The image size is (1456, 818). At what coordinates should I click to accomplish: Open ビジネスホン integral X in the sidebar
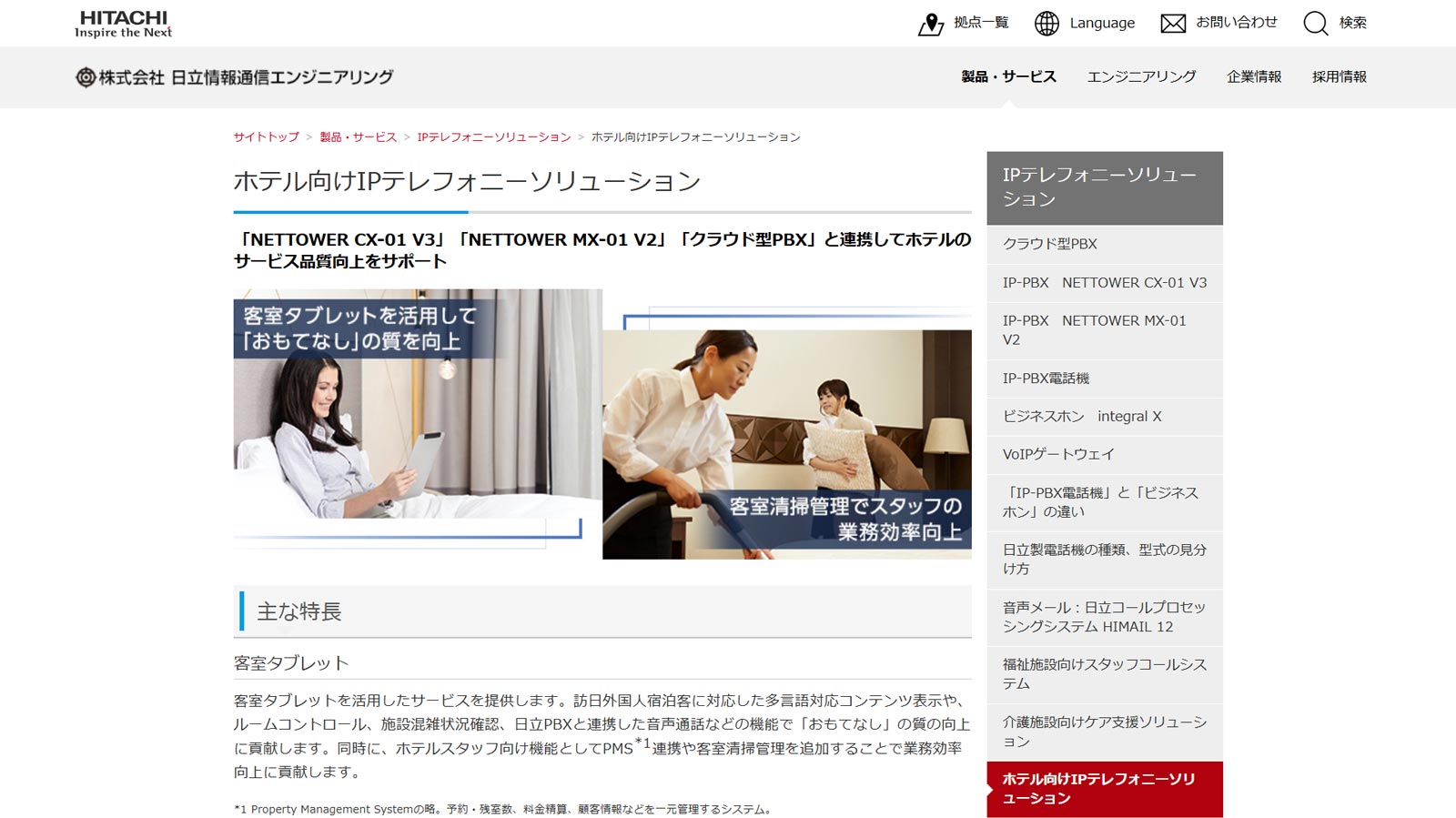1104,417
